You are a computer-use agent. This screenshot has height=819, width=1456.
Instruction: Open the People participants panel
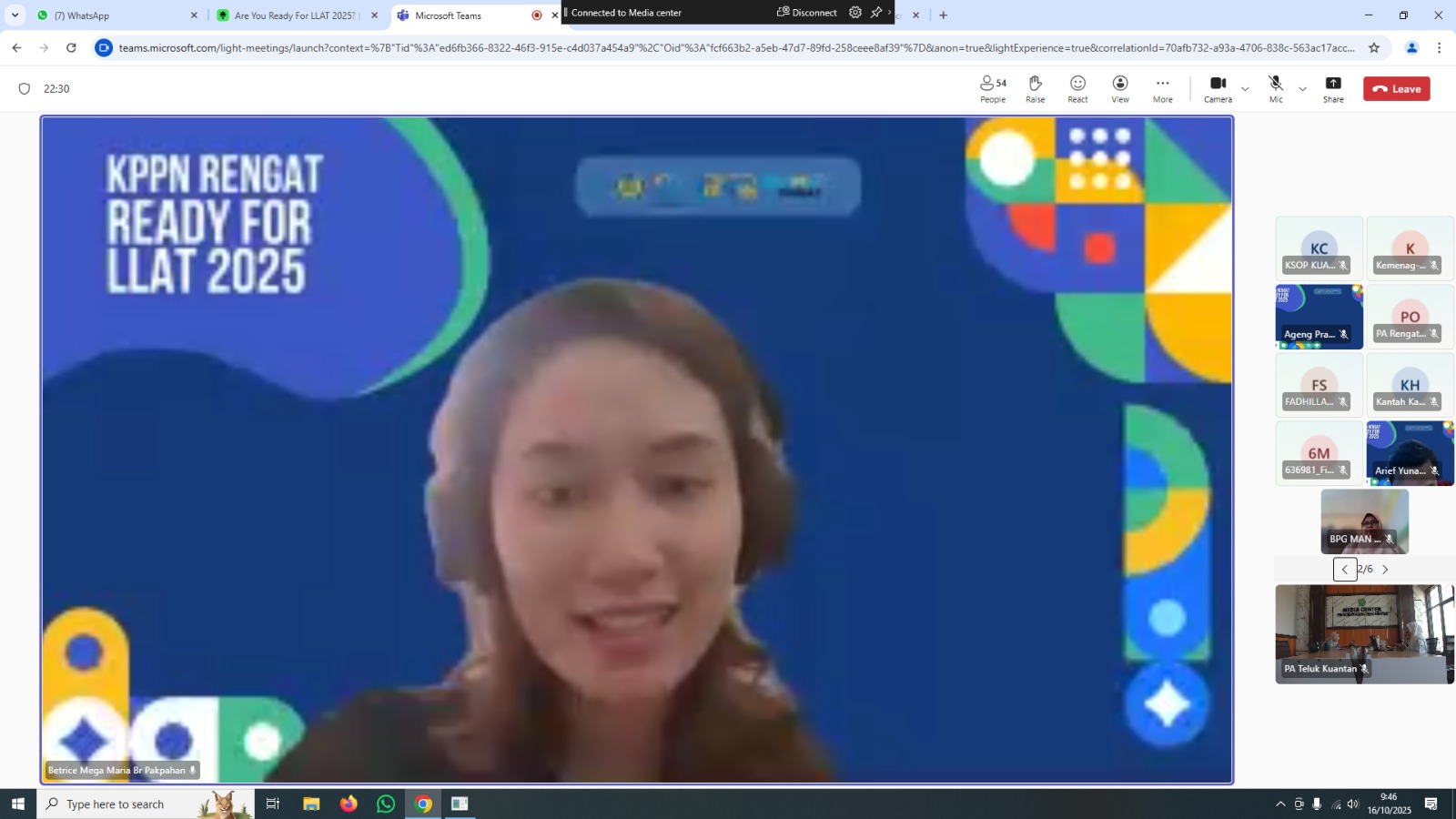pos(993,89)
